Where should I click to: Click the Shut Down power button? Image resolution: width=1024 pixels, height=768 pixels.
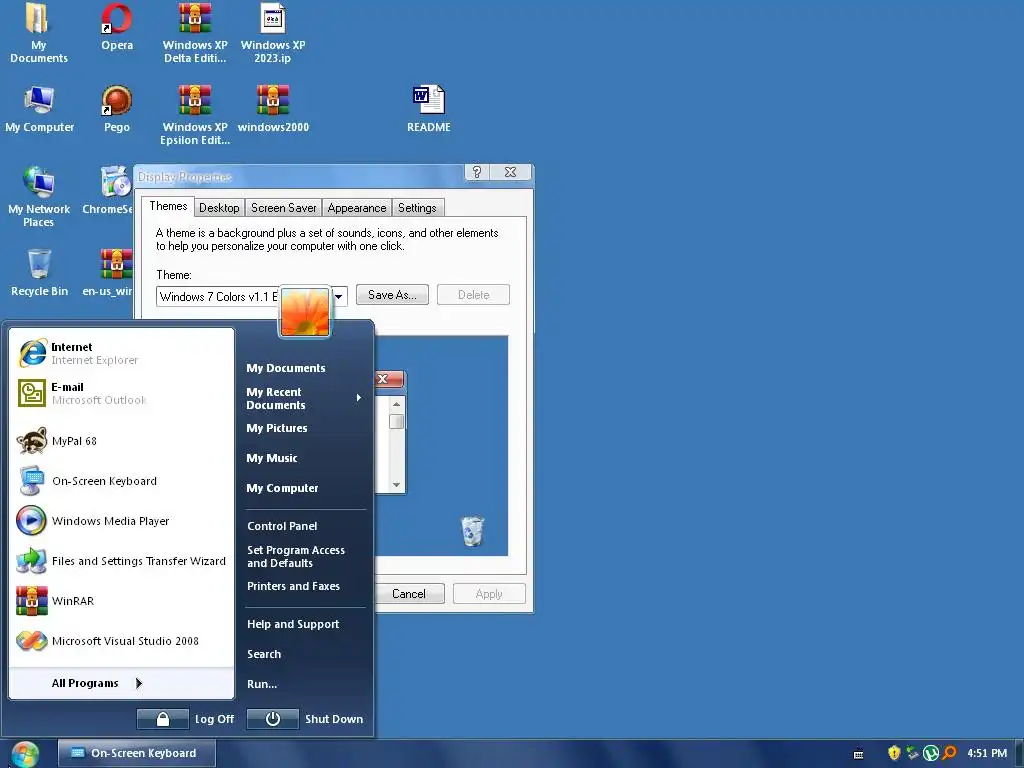point(273,719)
